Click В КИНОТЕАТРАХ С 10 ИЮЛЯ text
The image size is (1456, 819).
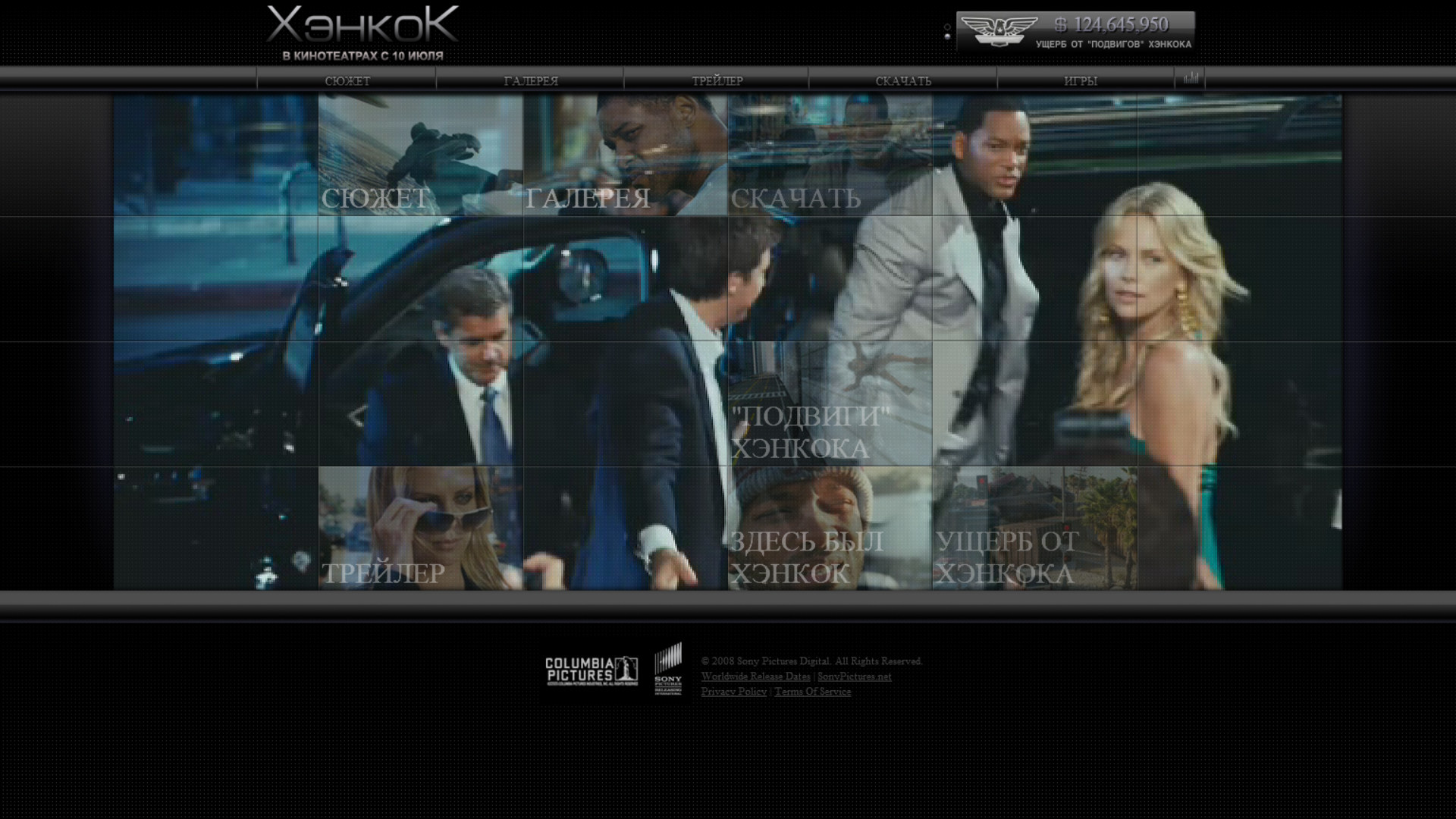(362, 55)
